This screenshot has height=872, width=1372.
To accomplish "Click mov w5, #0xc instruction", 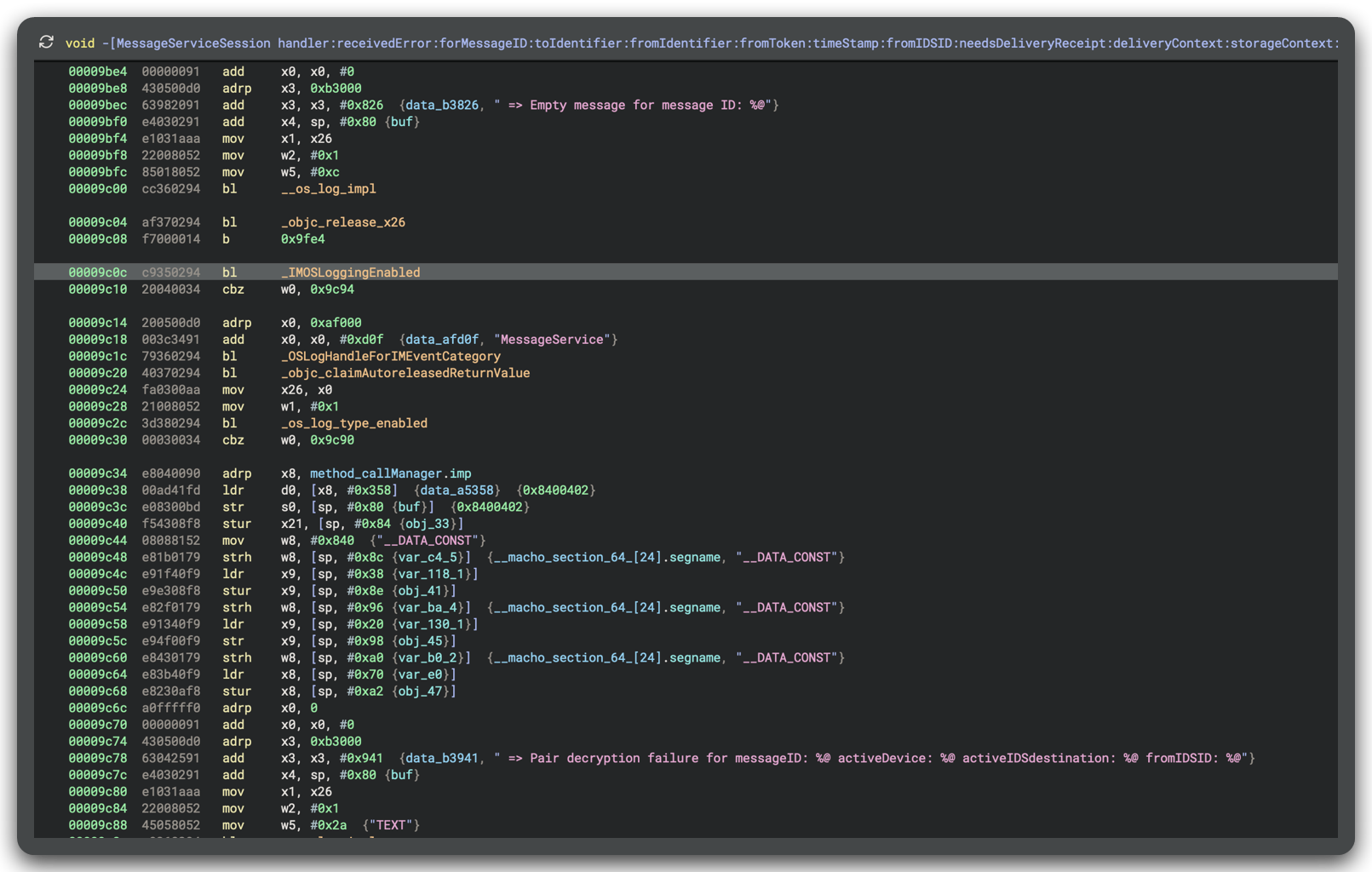I will (281, 172).
